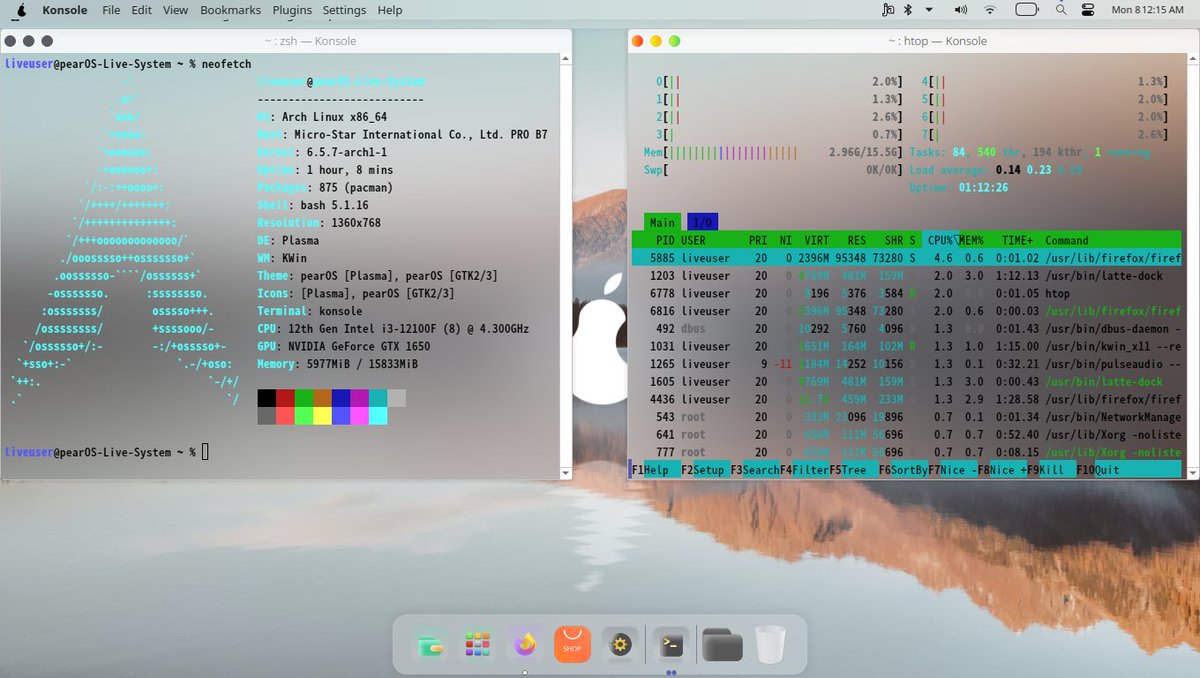1200x678 pixels.
Task: Select htop process row PID 1265 pulseaudio
Action: (x=906, y=364)
